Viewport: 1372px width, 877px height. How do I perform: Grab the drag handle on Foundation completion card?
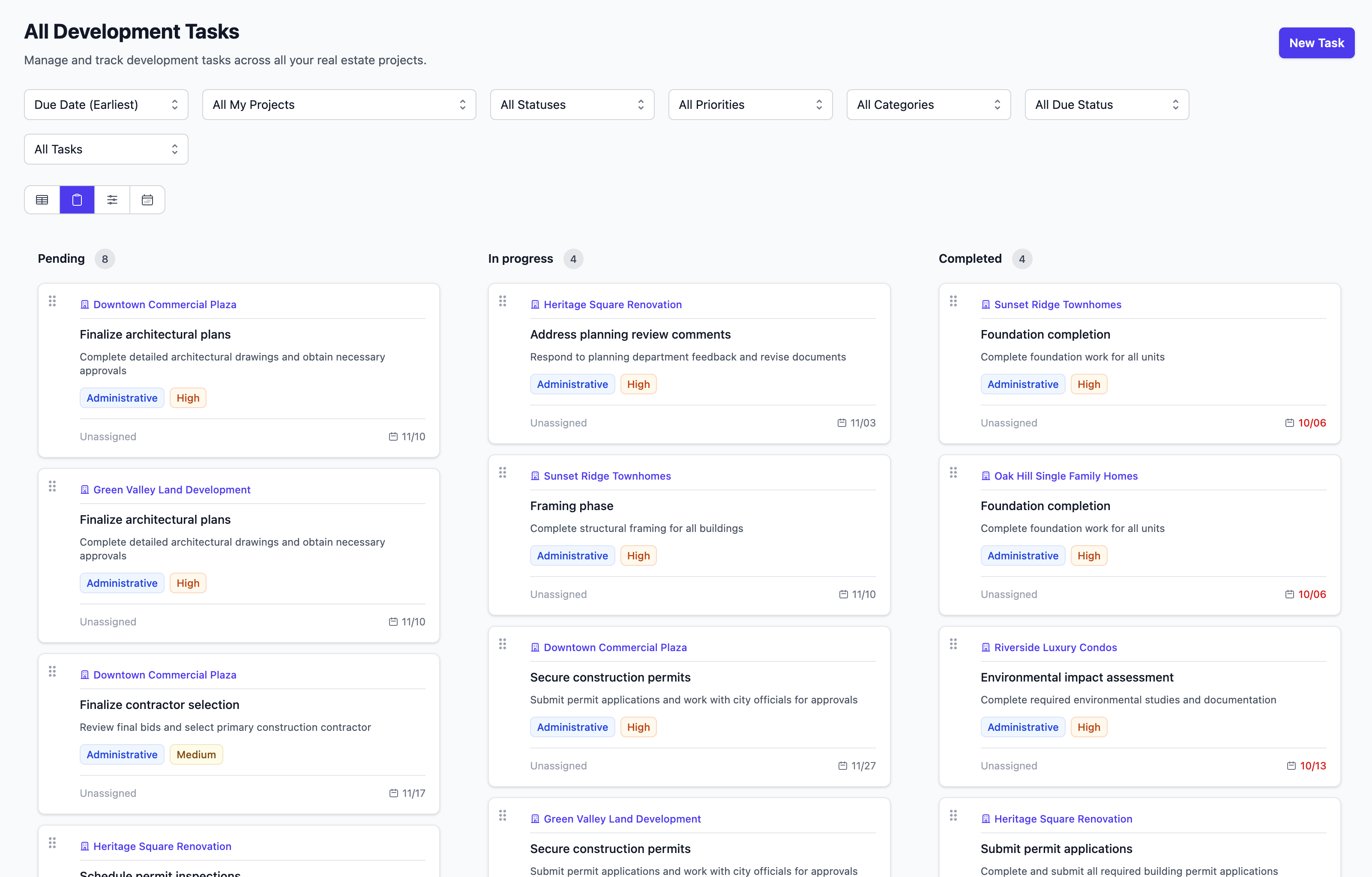tap(953, 301)
